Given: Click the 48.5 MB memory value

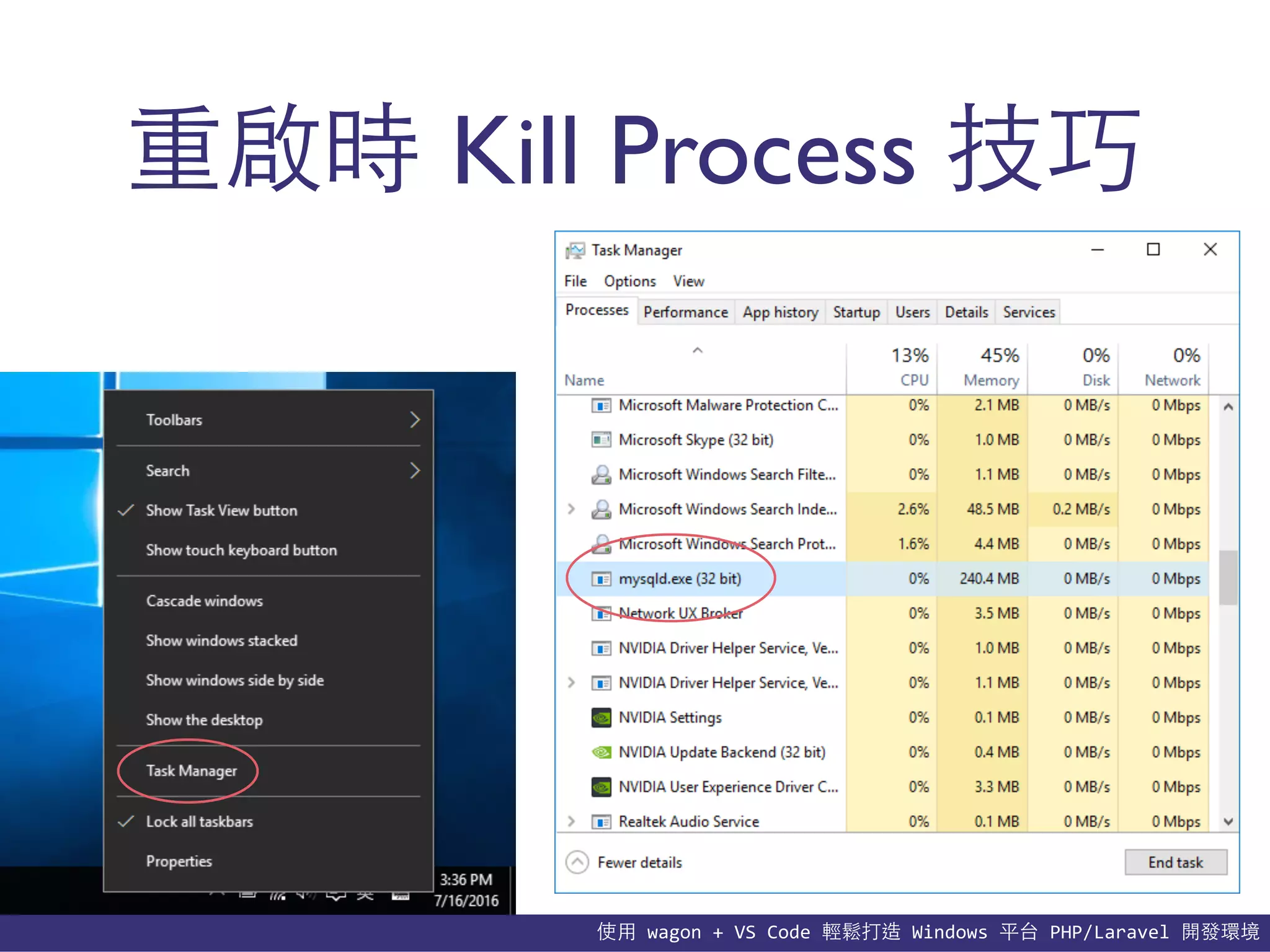Looking at the screenshot, I should [x=993, y=509].
